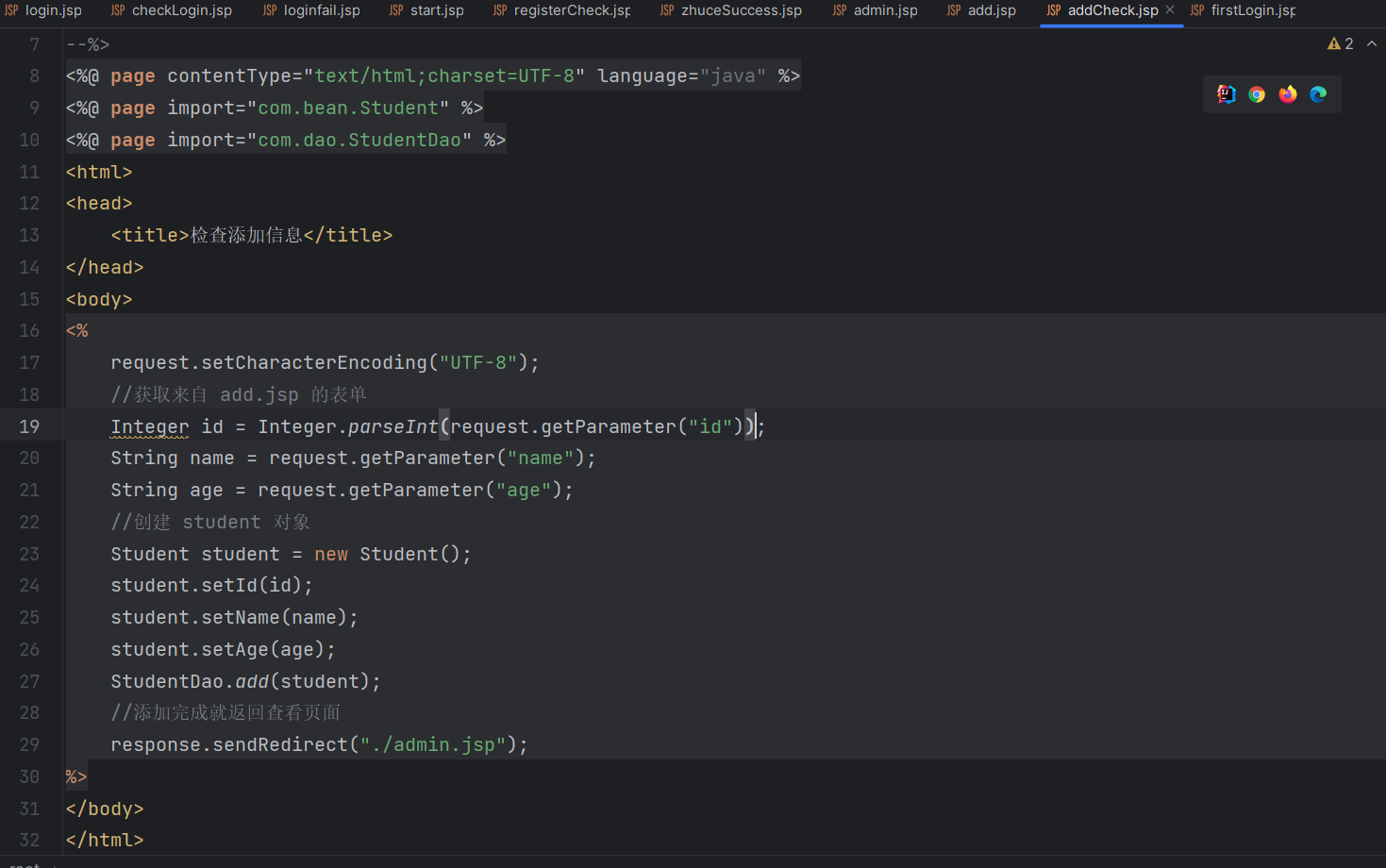
Task: Click the "./admin.jsp" redirect string
Action: coord(433,744)
